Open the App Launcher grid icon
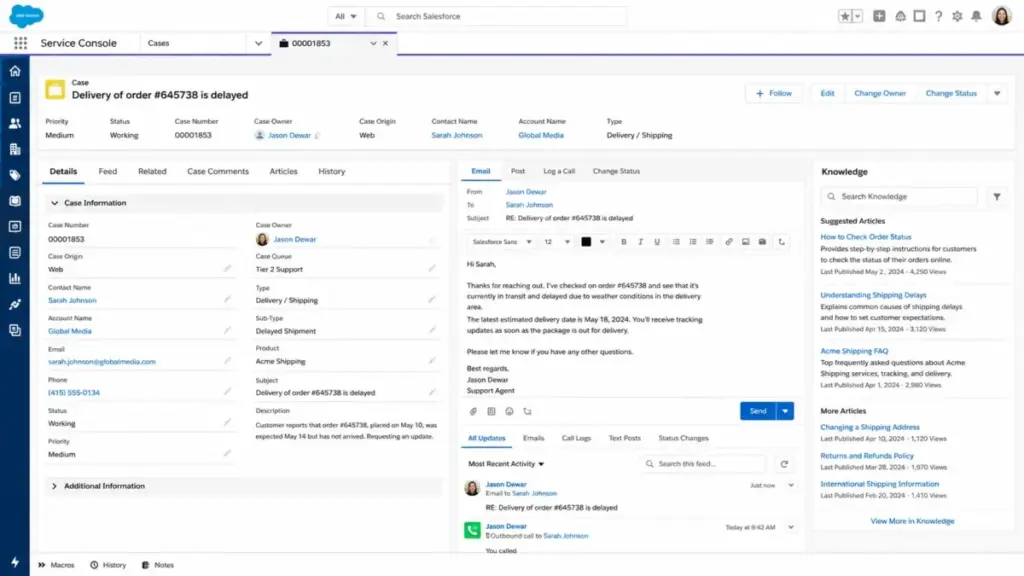 [20, 43]
